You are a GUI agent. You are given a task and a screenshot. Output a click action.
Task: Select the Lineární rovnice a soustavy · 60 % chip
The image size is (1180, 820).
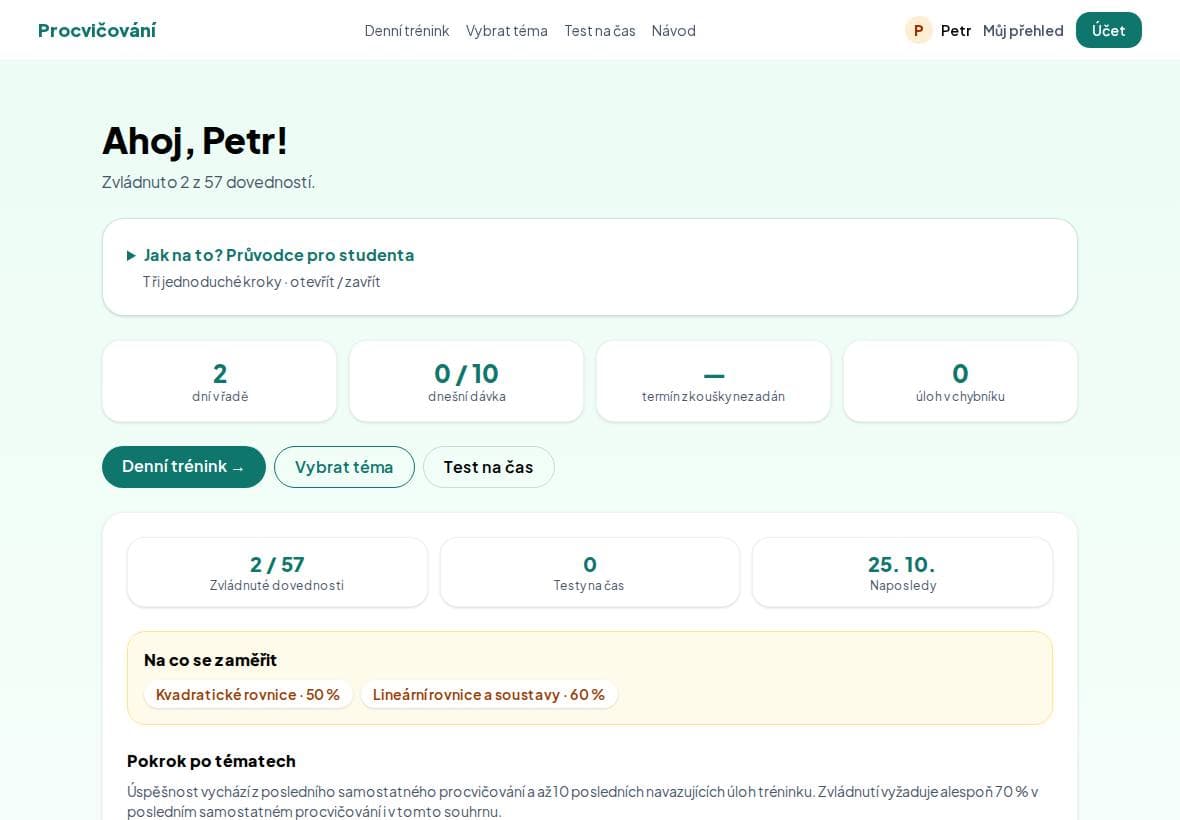click(x=488, y=694)
